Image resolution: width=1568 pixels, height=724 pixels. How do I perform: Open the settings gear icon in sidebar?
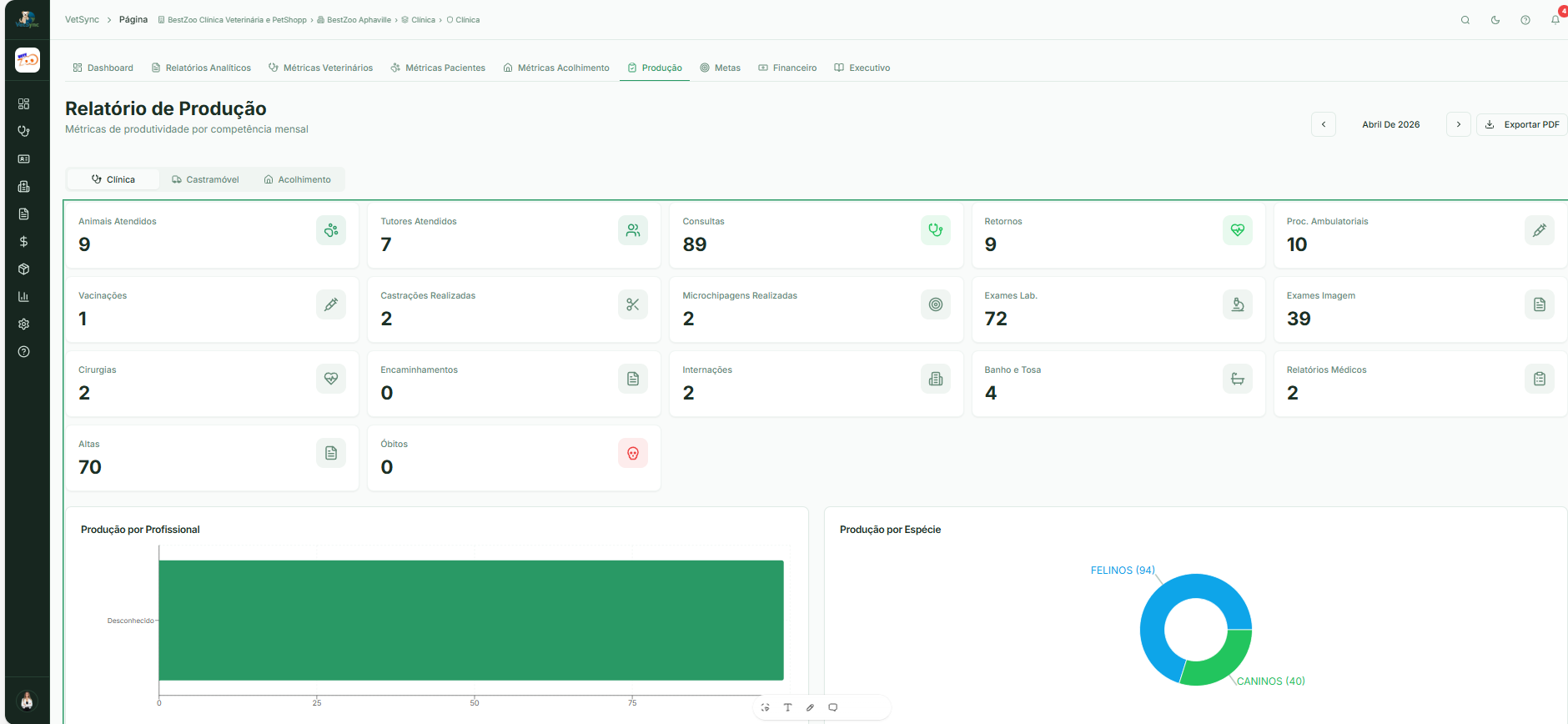pyautogui.click(x=24, y=324)
